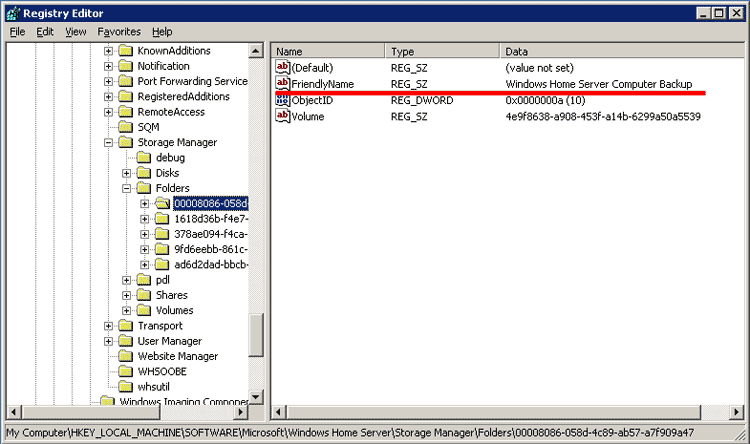Select the pdl key label
This screenshot has width=750, height=444.
(x=163, y=280)
